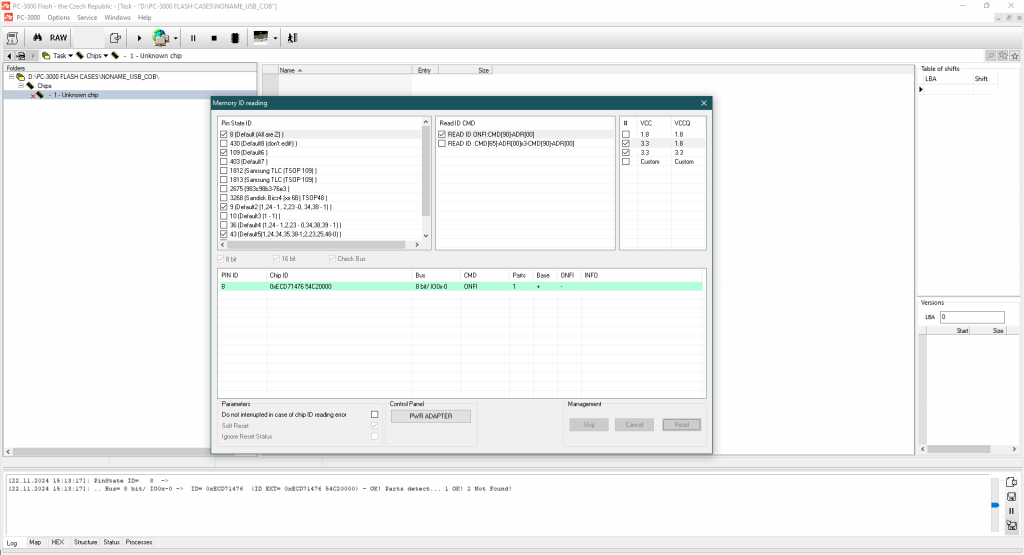The height and width of the screenshot is (555, 1024).
Task: Open the Task breadcrumb dropdown arrow
Action: coord(71,56)
